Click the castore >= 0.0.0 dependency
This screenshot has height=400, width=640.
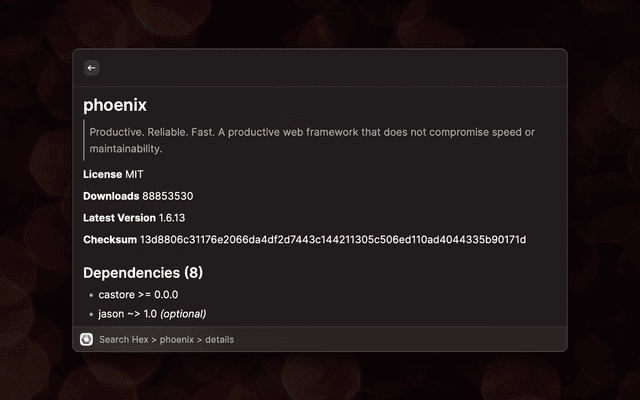pyautogui.click(x=138, y=295)
